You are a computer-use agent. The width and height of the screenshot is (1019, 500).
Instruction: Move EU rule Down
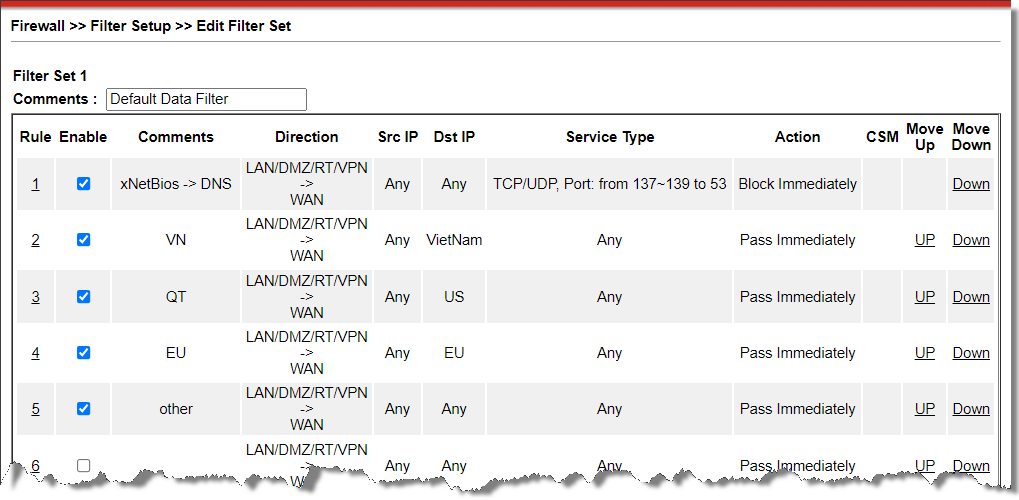click(x=970, y=353)
